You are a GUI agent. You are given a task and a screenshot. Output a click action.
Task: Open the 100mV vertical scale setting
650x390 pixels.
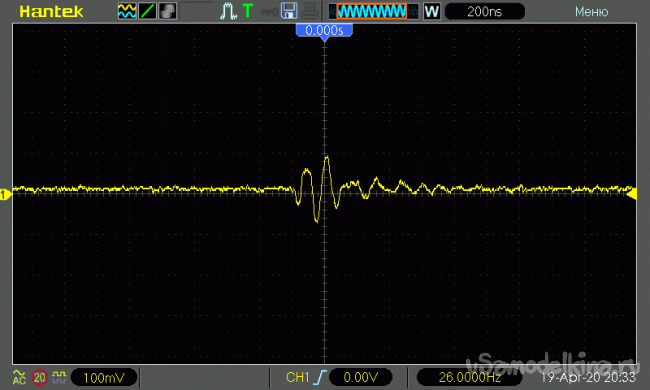point(104,378)
